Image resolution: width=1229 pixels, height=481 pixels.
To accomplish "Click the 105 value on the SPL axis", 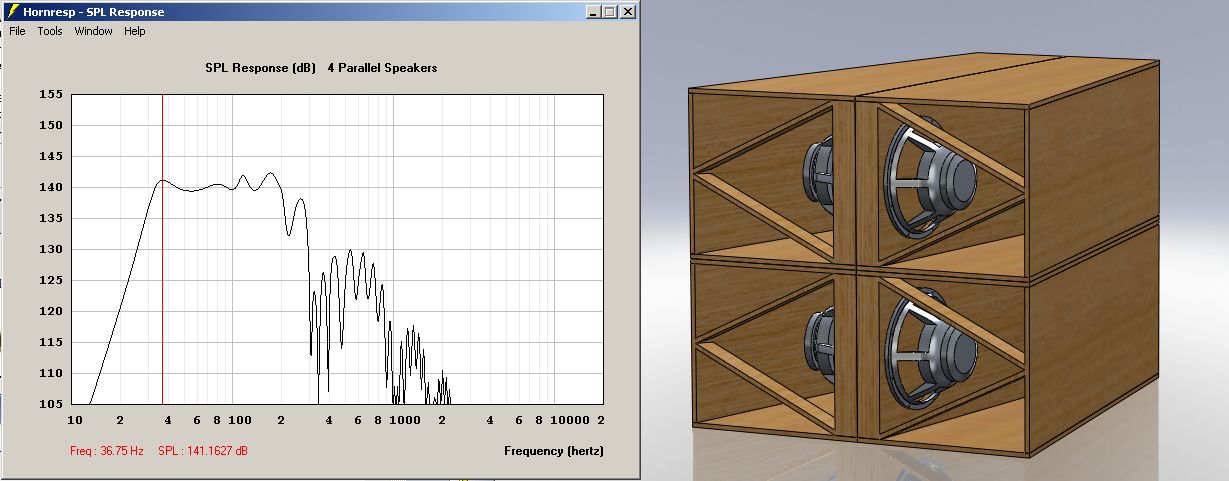I will coord(52,404).
